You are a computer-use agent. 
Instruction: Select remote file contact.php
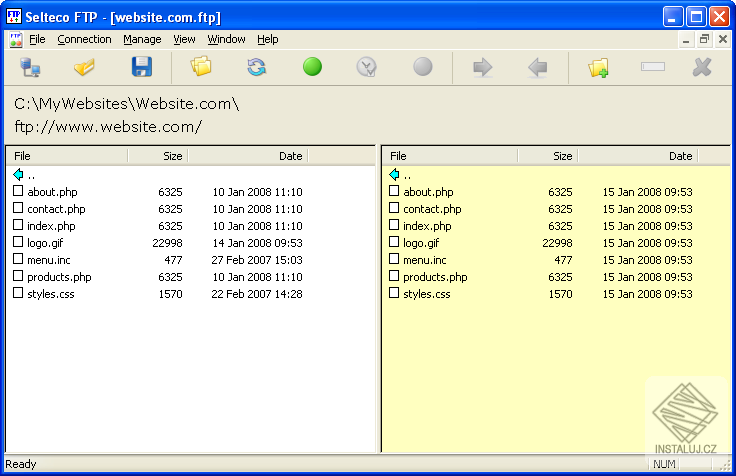coord(432,209)
